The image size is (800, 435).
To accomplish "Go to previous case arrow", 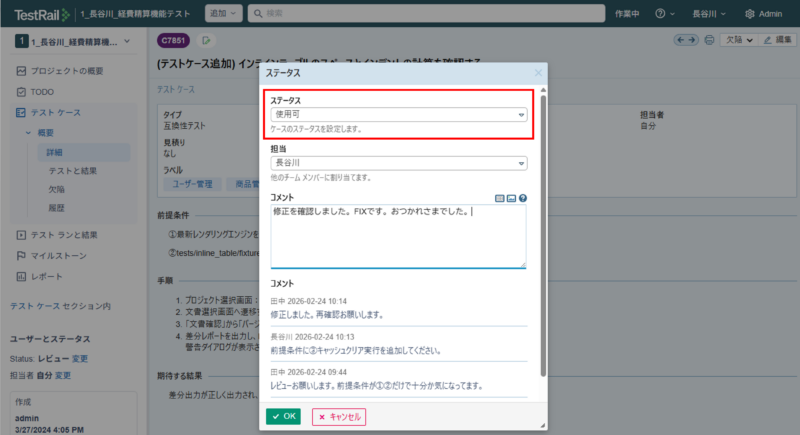I will 681,40.
